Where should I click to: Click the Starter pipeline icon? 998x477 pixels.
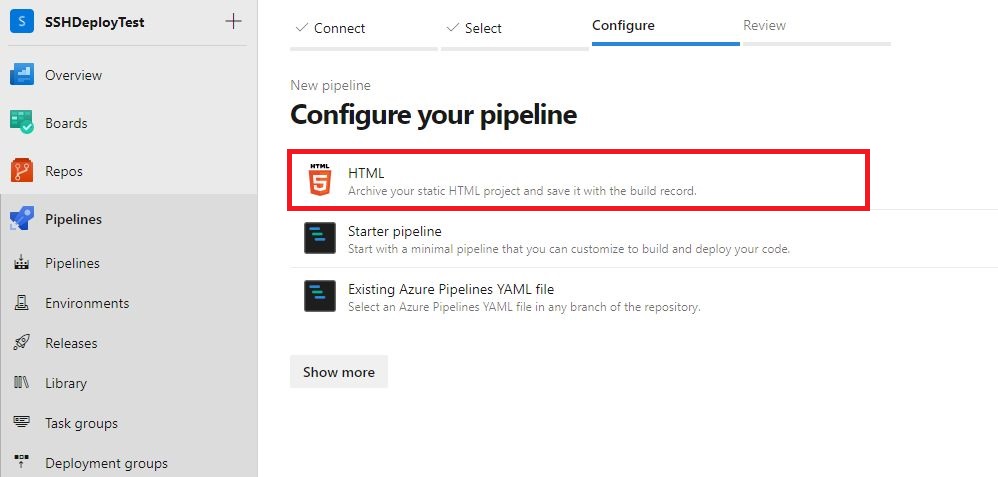[x=320, y=238]
